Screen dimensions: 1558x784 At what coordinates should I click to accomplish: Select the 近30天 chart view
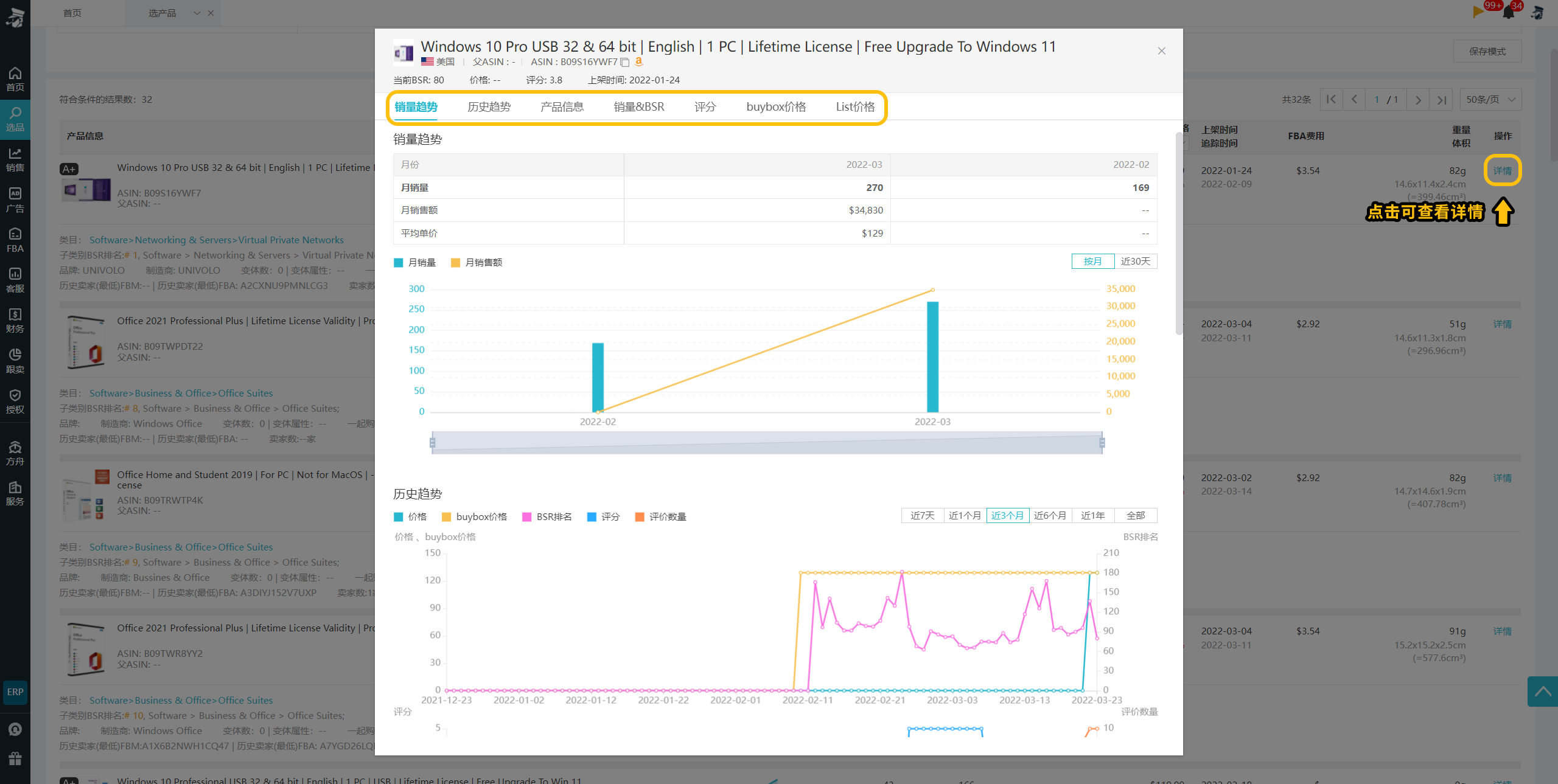click(x=1136, y=261)
